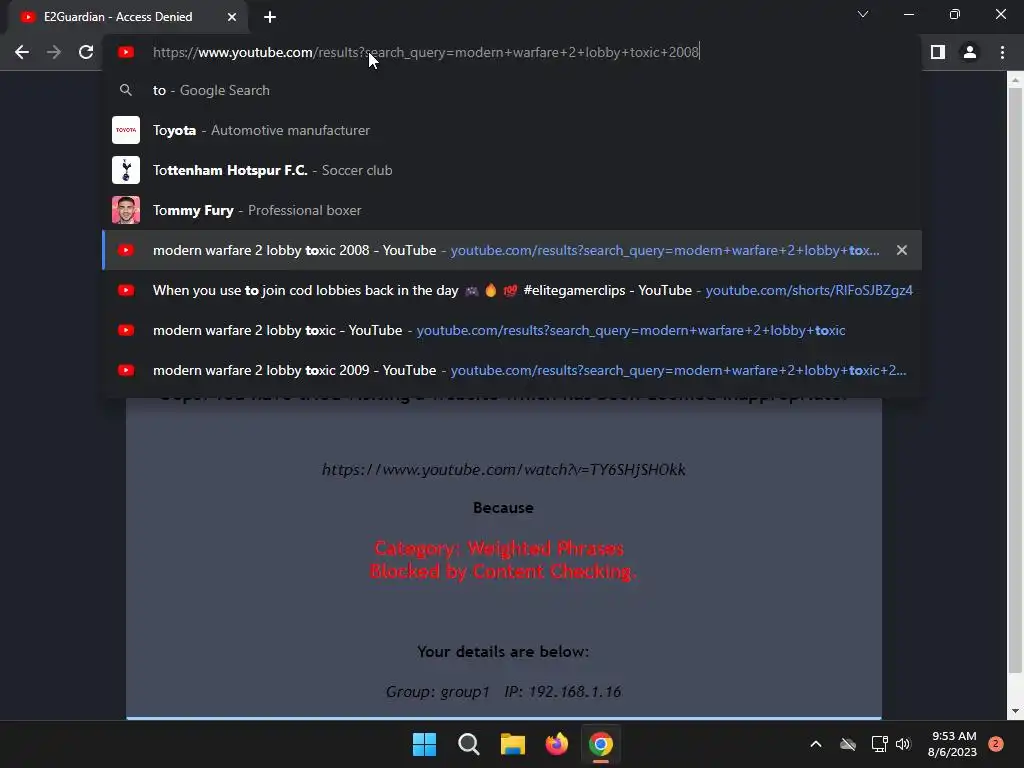Click the 'Category: Weighted Phrases' red text
The width and height of the screenshot is (1024, 768).
499,548
